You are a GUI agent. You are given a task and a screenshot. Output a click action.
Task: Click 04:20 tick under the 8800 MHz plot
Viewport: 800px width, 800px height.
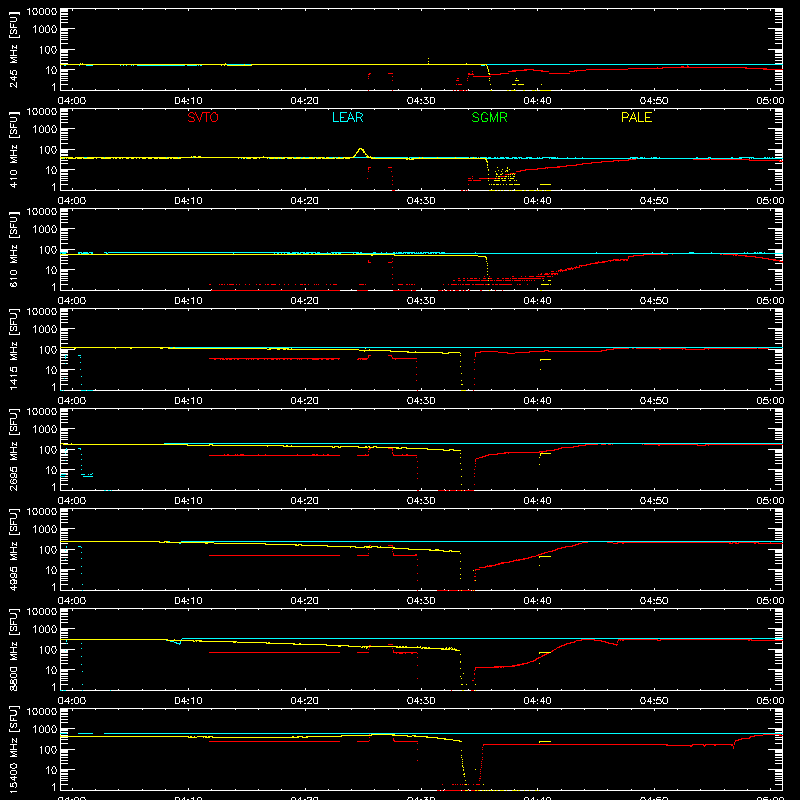click(305, 701)
